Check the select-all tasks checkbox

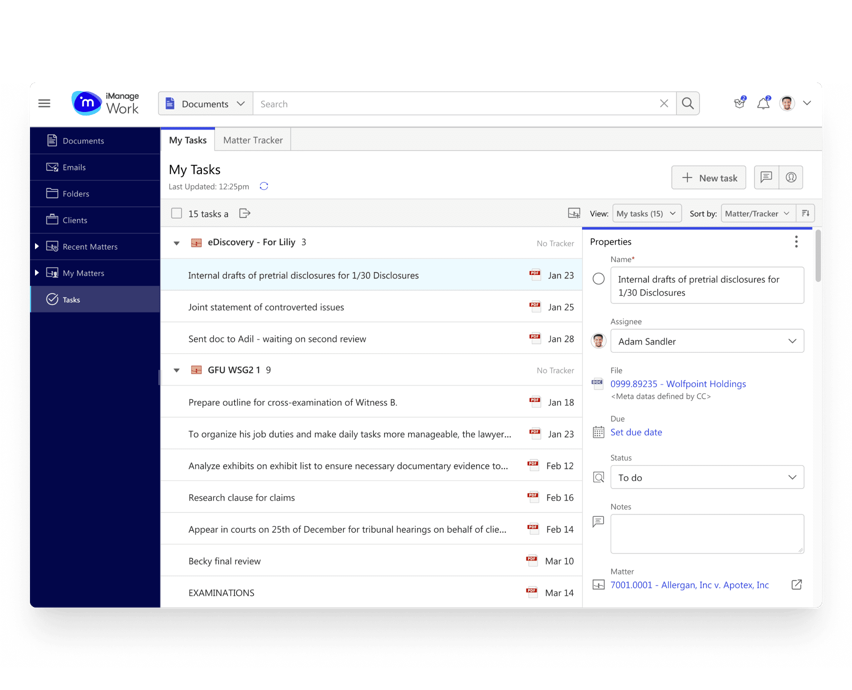click(177, 213)
